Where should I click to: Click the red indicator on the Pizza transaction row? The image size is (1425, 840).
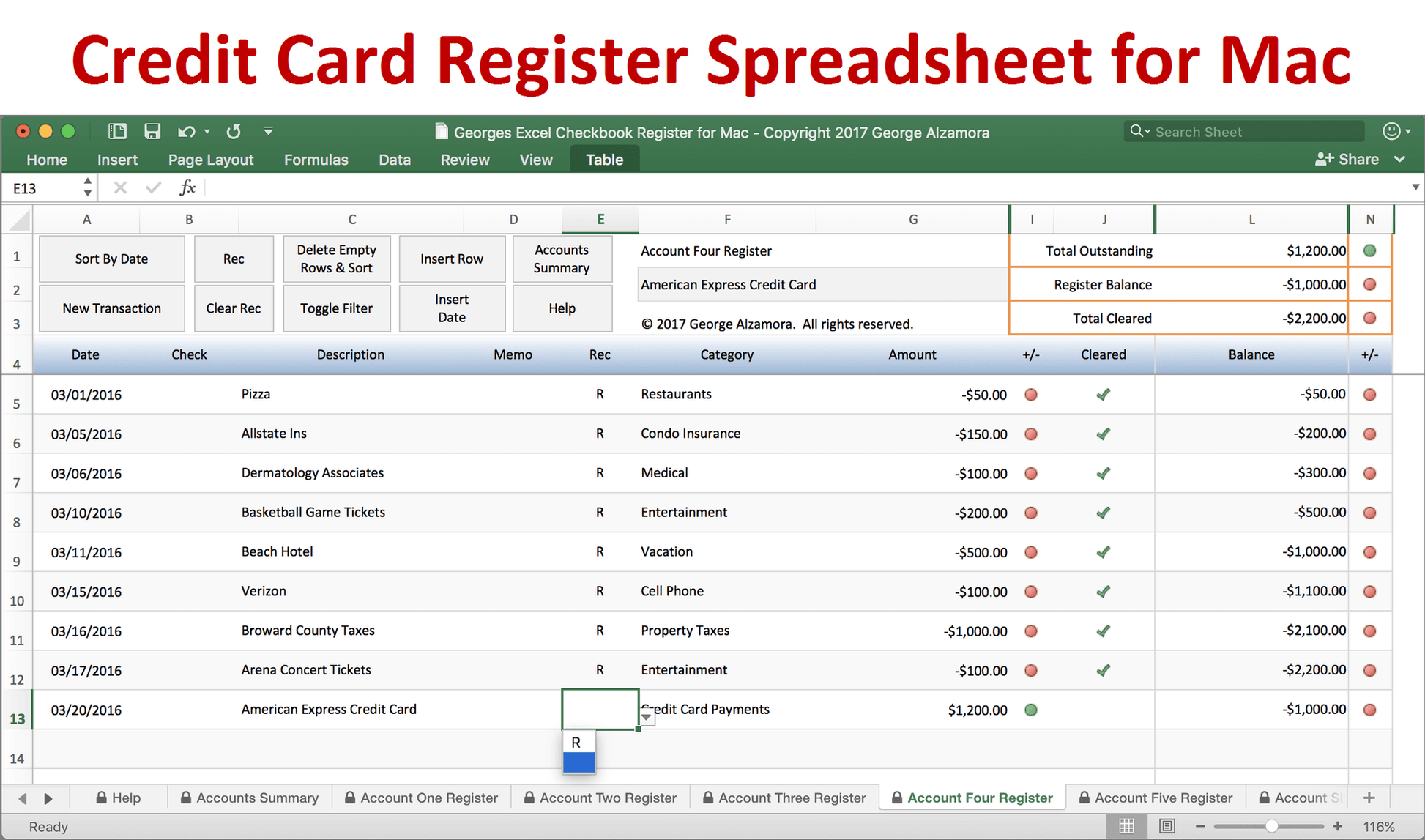pos(1031,394)
